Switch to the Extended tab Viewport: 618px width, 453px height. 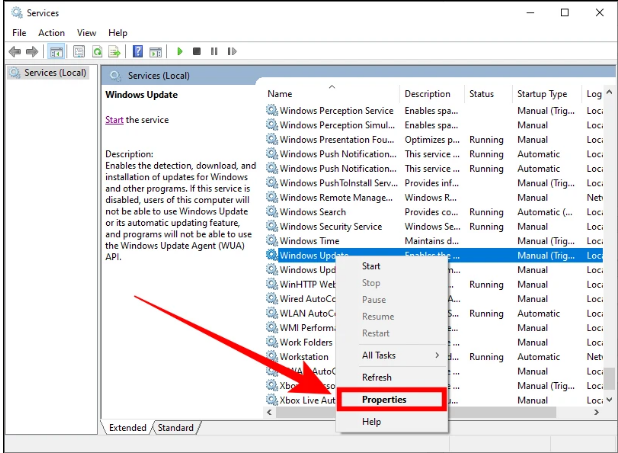127,428
